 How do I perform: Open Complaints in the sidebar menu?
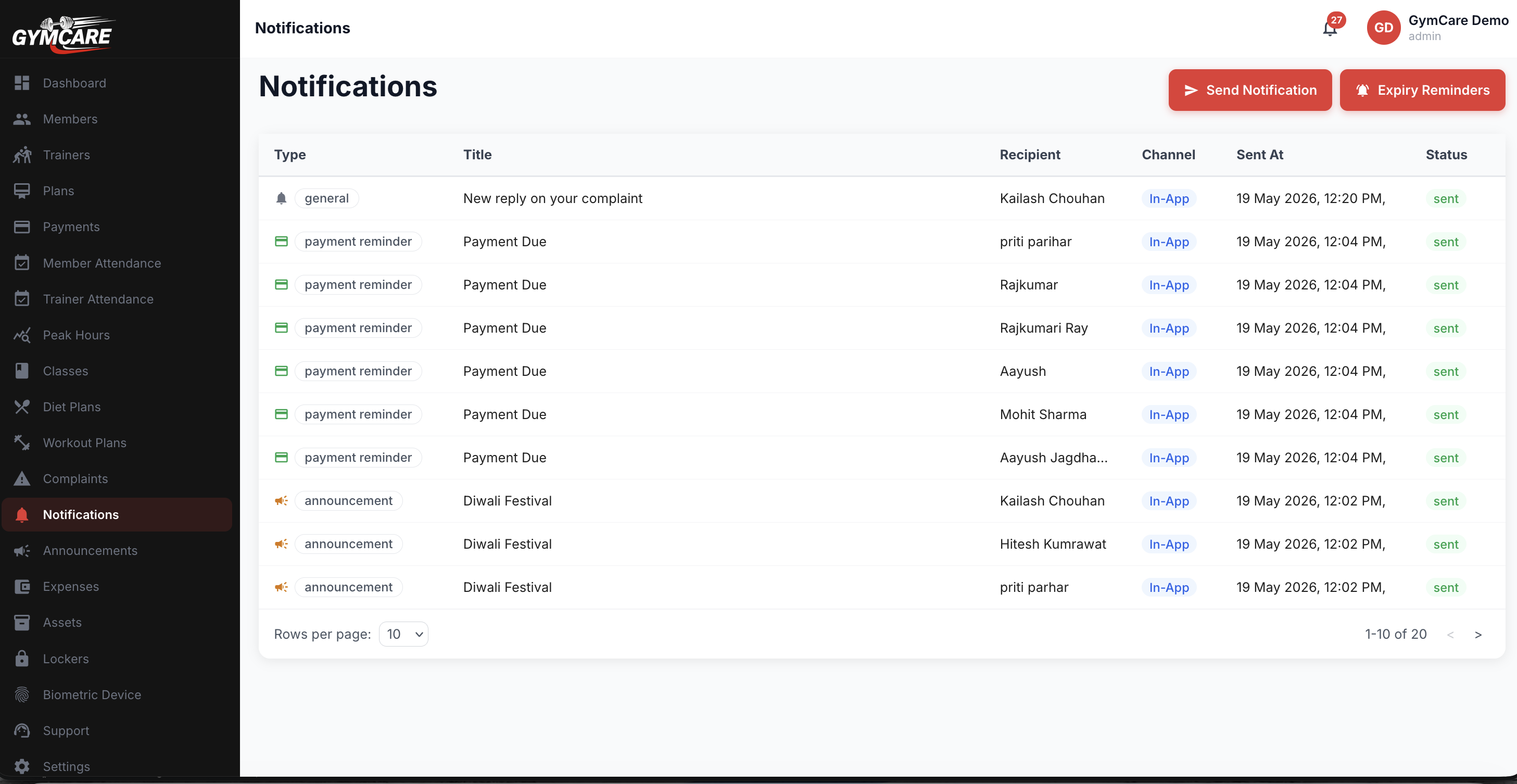click(x=117, y=479)
